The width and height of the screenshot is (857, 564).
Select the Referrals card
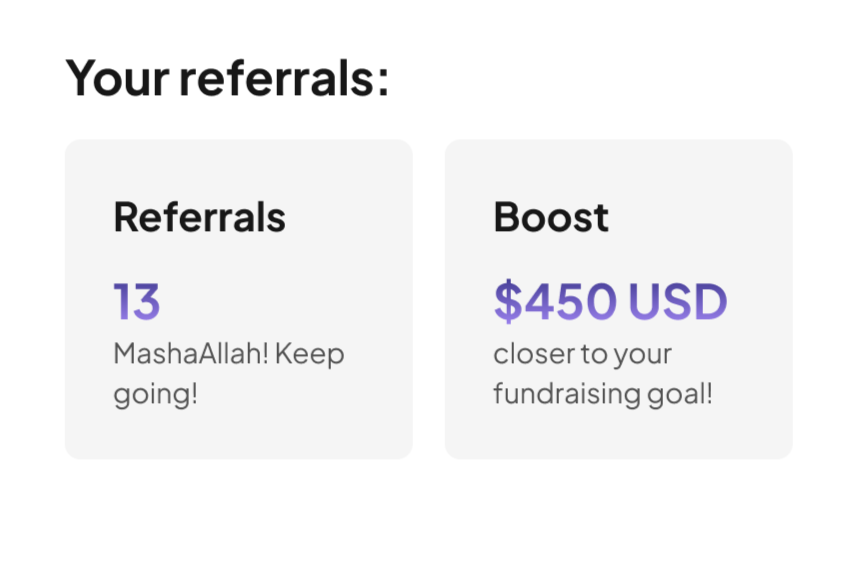[x=239, y=299]
